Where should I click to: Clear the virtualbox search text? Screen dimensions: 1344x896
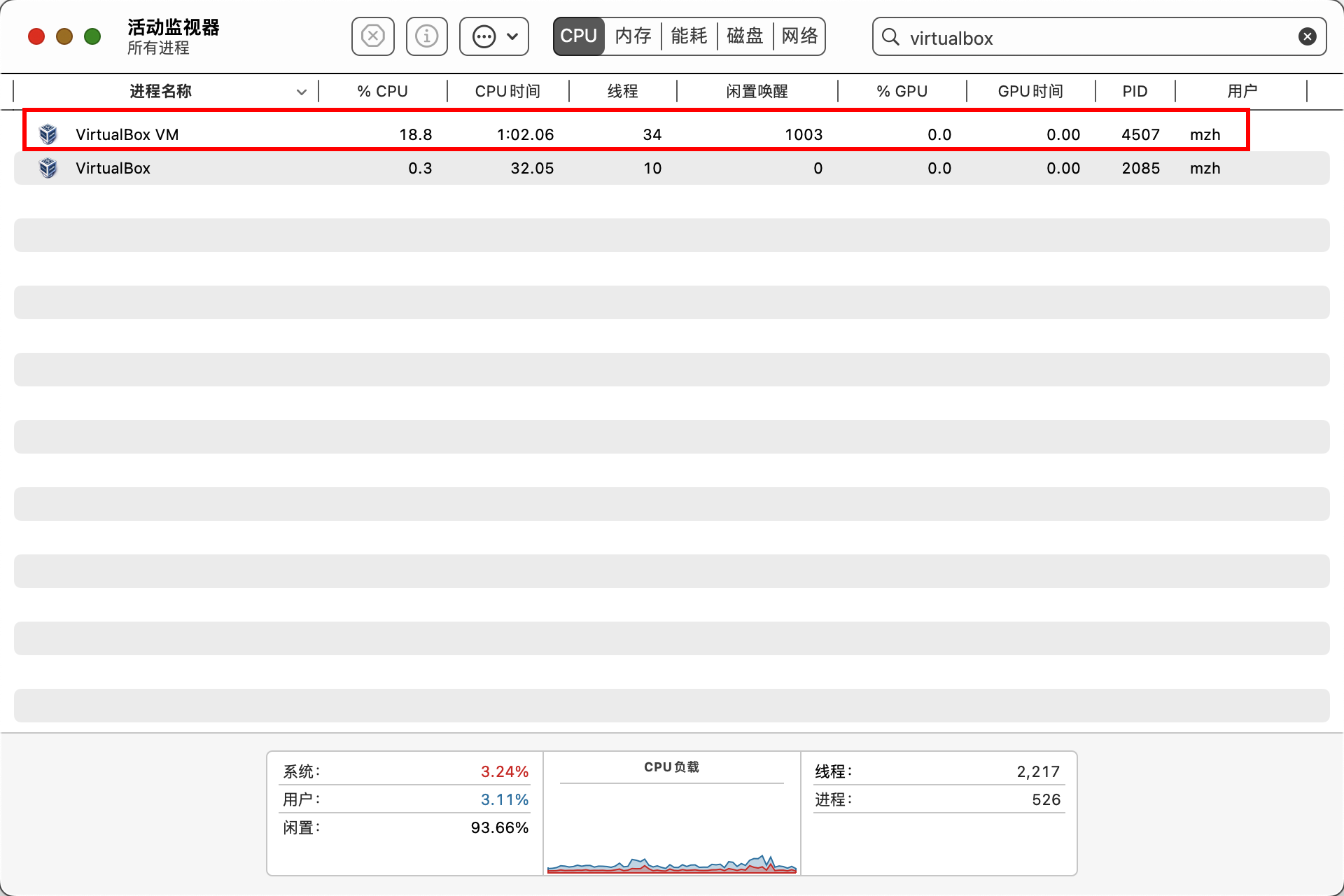point(1307,36)
